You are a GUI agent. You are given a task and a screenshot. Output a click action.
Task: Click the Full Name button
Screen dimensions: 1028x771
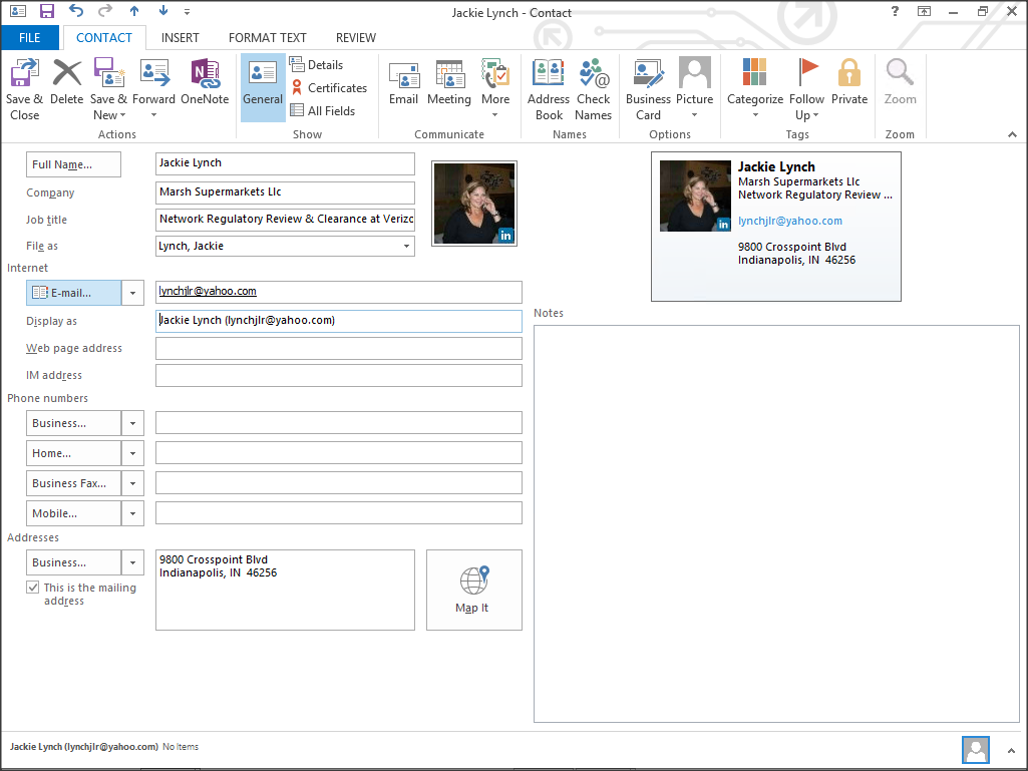click(x=74, y=165)
